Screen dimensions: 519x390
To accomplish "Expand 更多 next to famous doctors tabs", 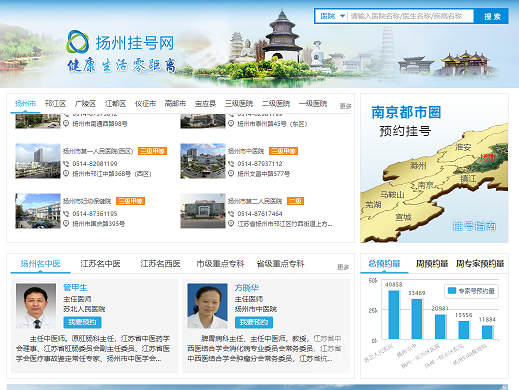I will pyautogui.click(x=343, y=267).
